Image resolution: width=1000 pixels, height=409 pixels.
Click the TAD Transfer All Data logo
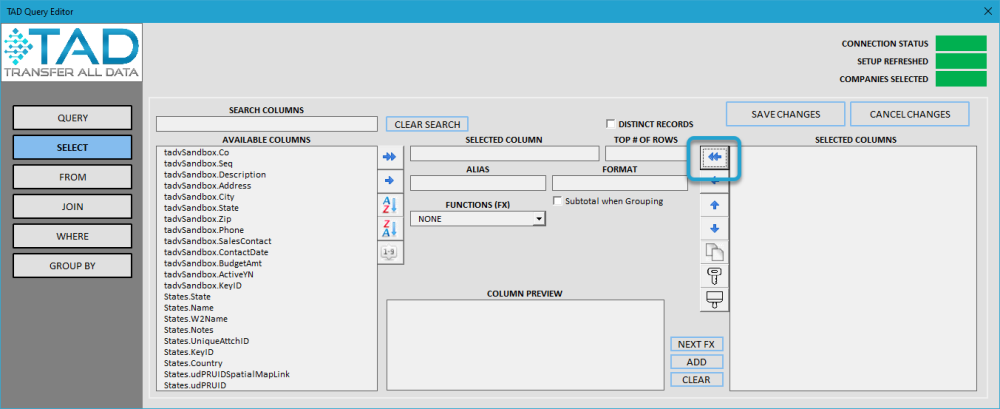point(71,53)
